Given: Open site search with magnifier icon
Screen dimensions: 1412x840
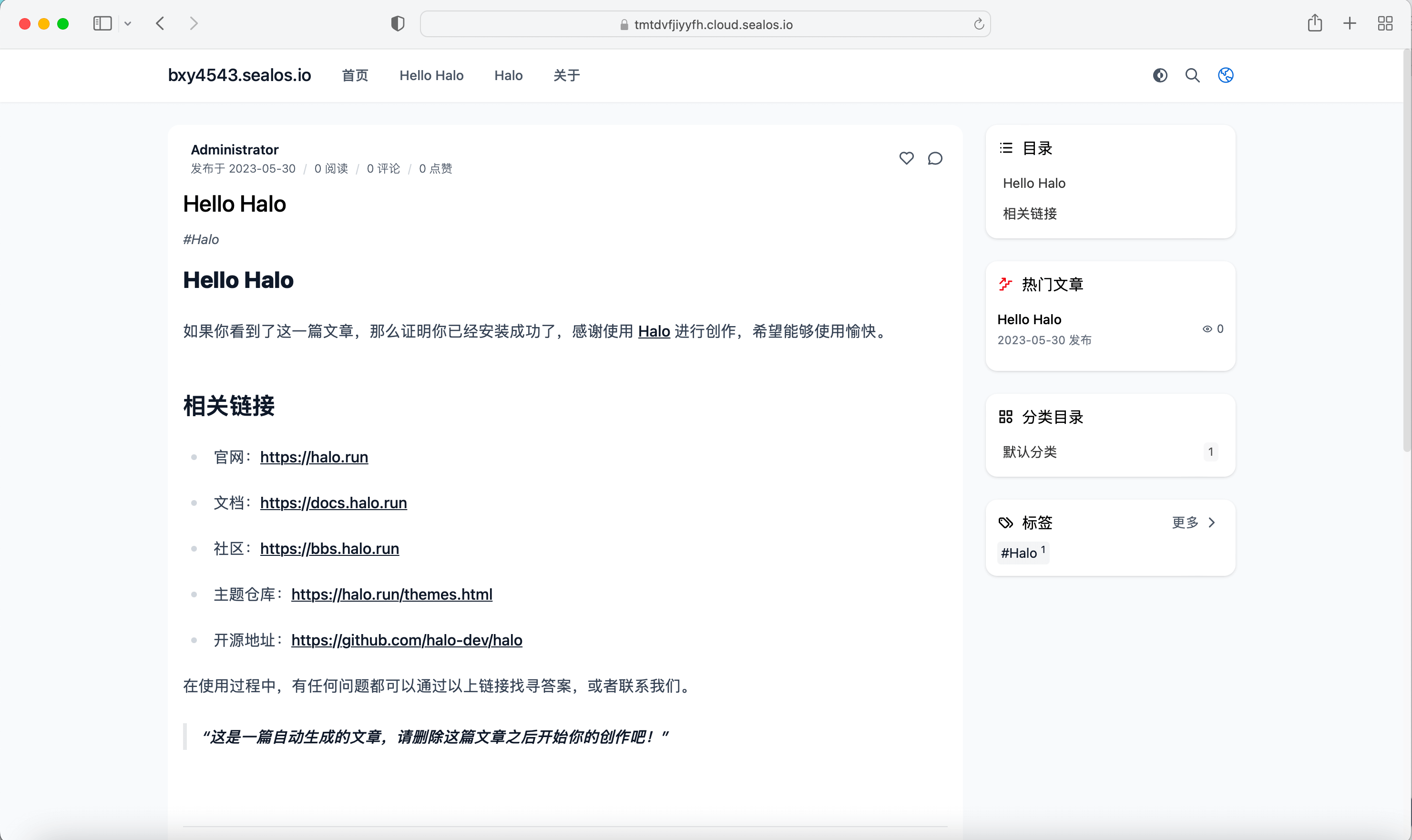Looking at the screenshot, I should pyautogui.click(x=1192, y=75).
